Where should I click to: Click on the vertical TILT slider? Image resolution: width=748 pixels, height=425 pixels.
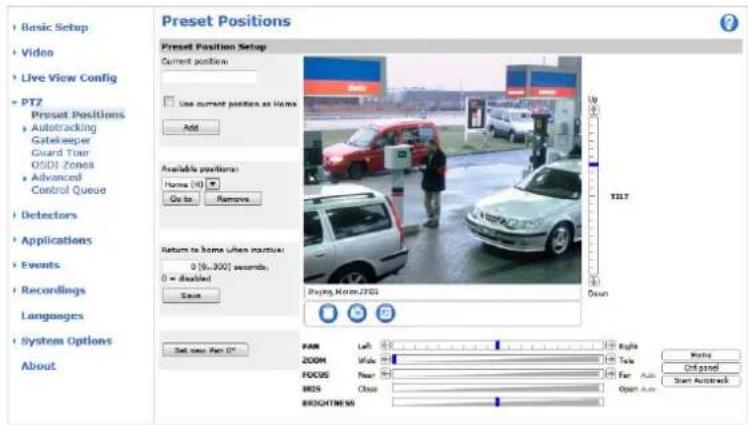(593, 196)
